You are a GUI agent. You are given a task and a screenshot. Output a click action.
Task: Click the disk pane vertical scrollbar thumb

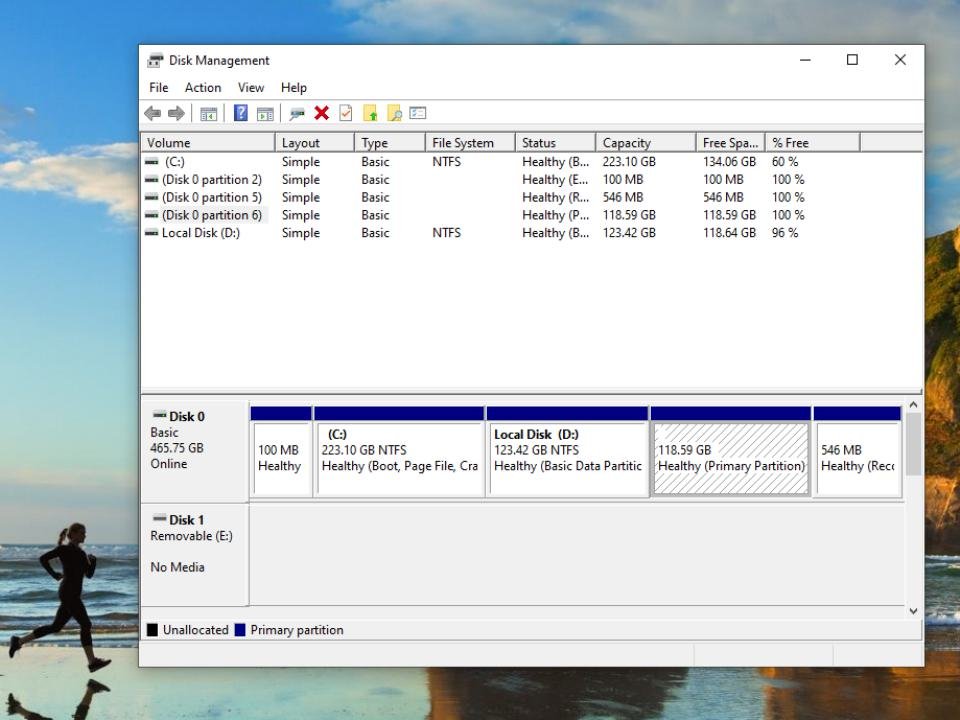click(913, 444)
